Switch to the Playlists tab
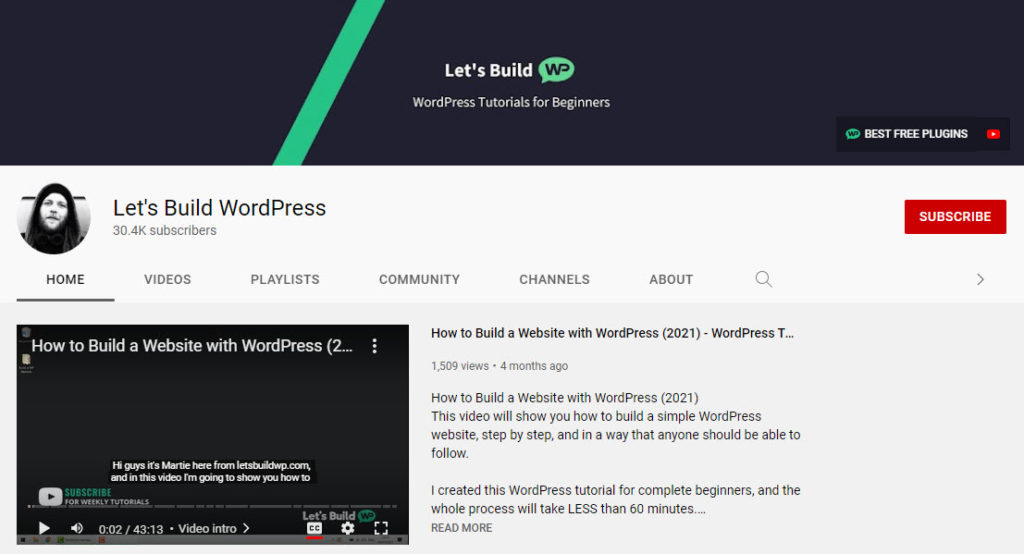This screenshot has height=554, width=1024. 285,279
